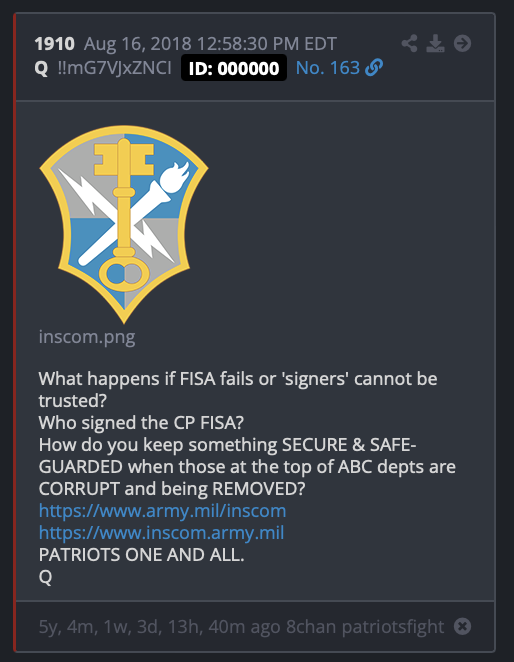Screen dimensions: 514x662
Task: Click the tripcode !!mG7VJxZNCI
Action: pos(114,68)
